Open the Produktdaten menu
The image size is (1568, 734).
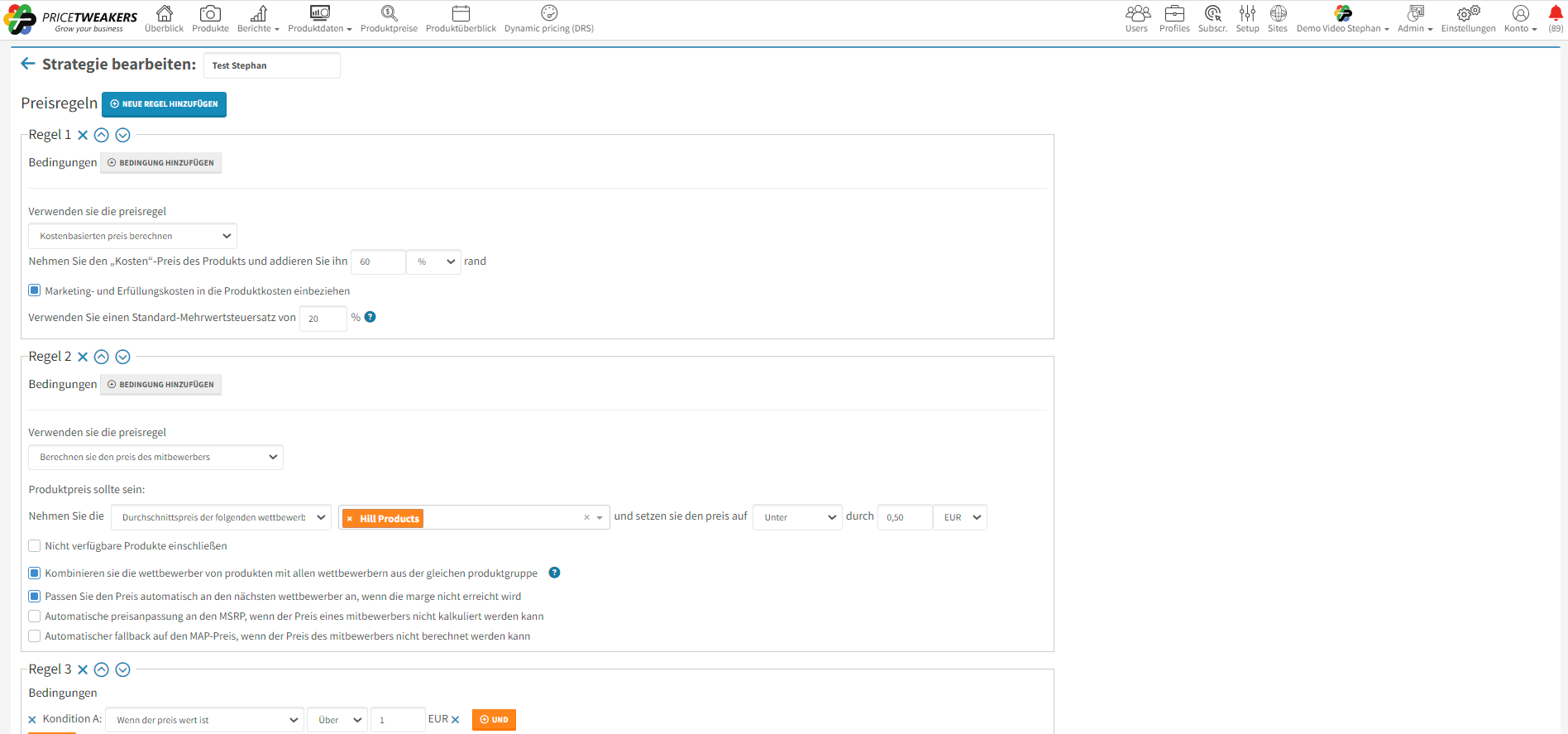click(319, 19)
